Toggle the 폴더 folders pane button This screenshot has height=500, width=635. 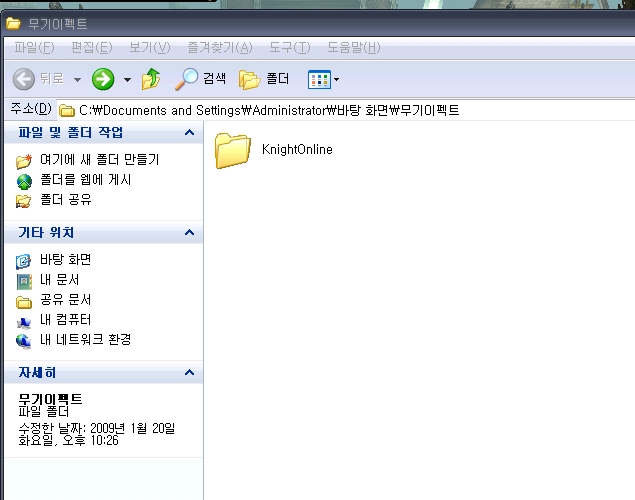tap(264, 79)
